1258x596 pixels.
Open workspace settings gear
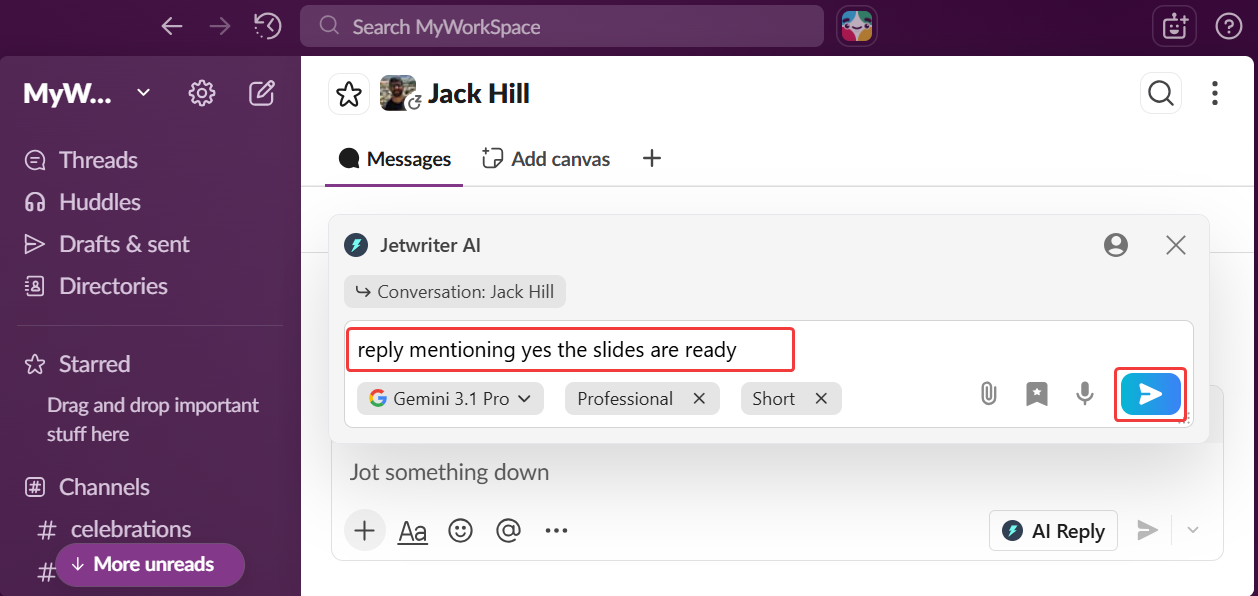(x=202, y=94)
